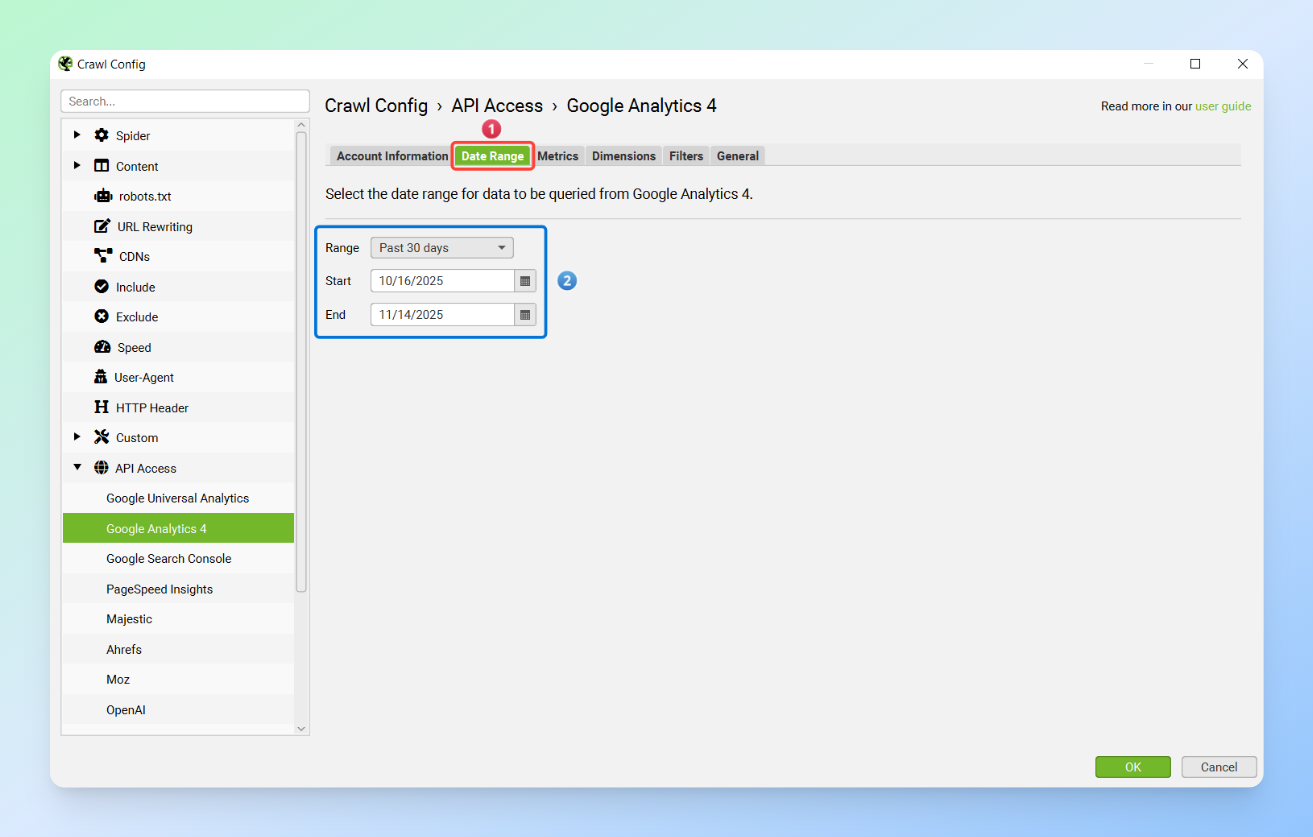Screen dimensions: 1313x837
Task: Click the sidebar Search field
Action: pos(185,101)
